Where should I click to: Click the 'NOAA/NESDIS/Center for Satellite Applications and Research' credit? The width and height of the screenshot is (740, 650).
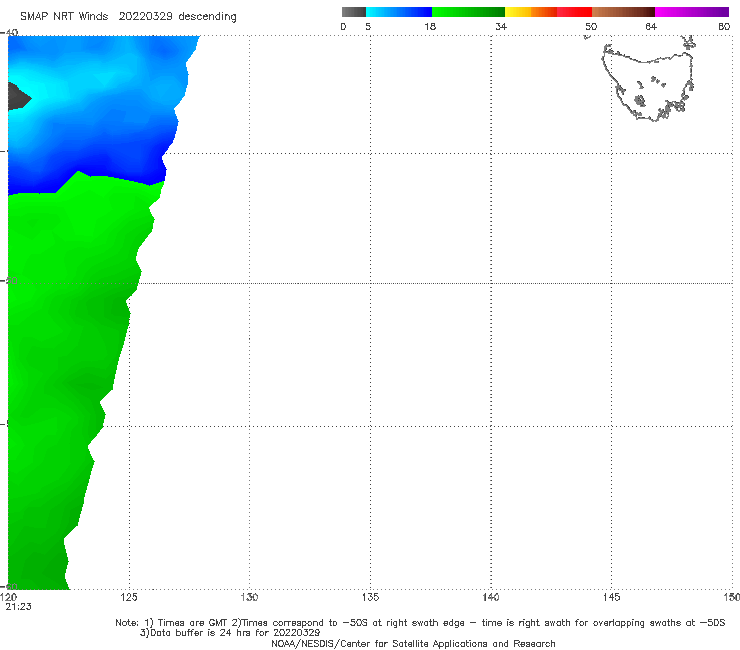tap(413, 644)
